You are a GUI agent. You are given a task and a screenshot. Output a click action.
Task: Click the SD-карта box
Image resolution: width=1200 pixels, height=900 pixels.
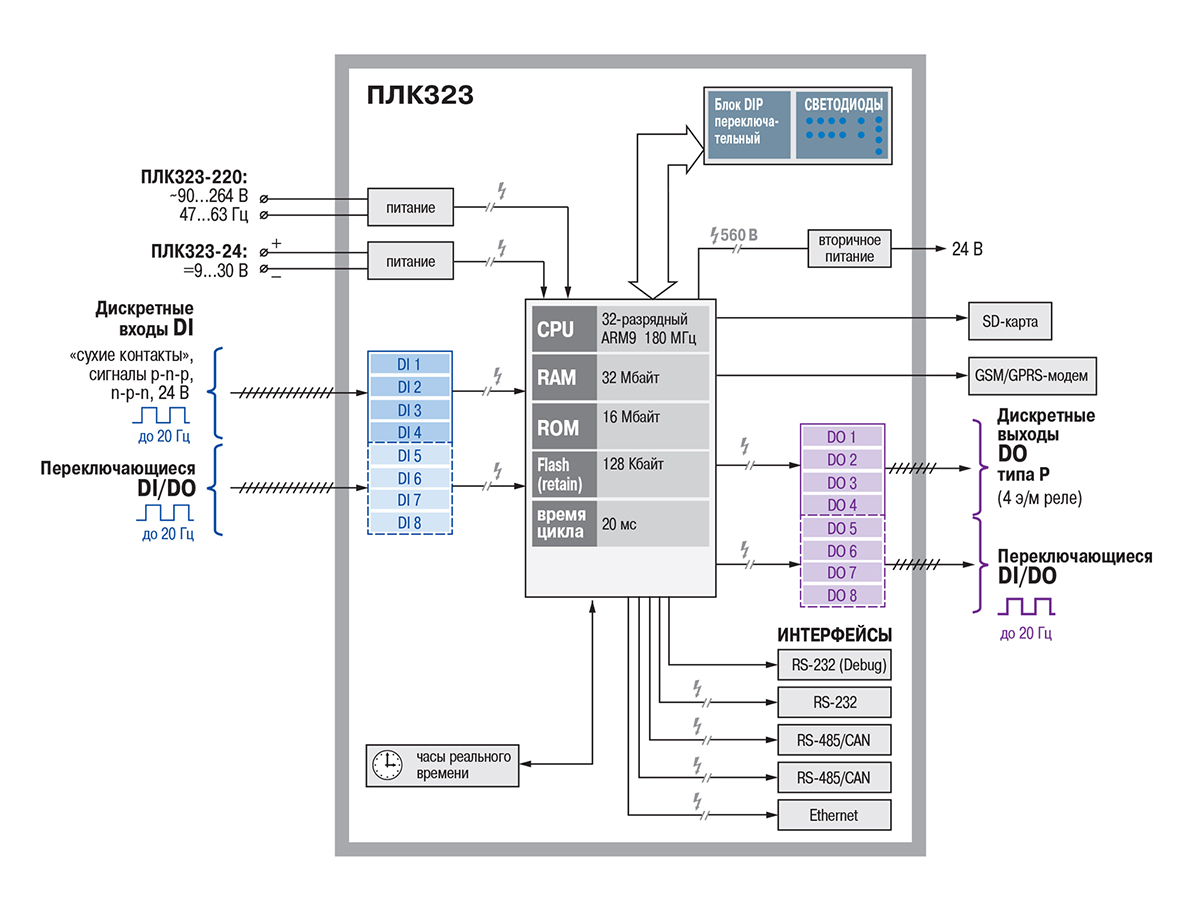(x=1009, y=323)
